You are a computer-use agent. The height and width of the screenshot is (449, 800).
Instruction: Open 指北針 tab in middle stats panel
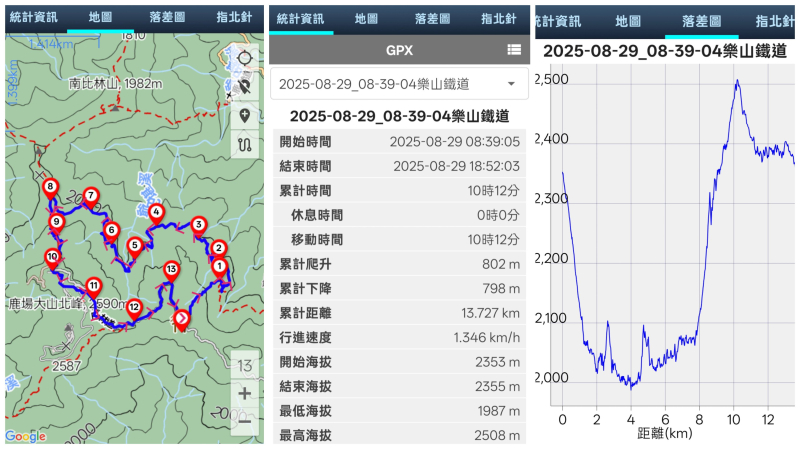point(499,19)
